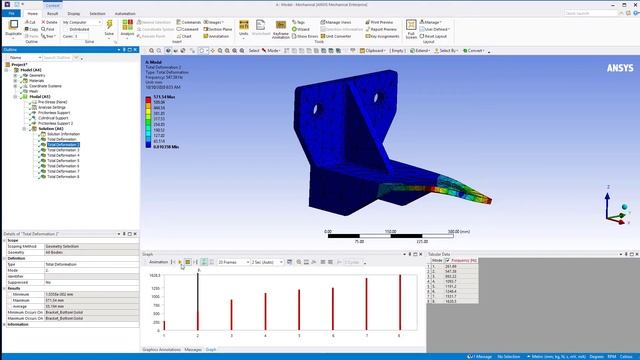Click Report Preview in the ribbon

click(x=381, y=29)
